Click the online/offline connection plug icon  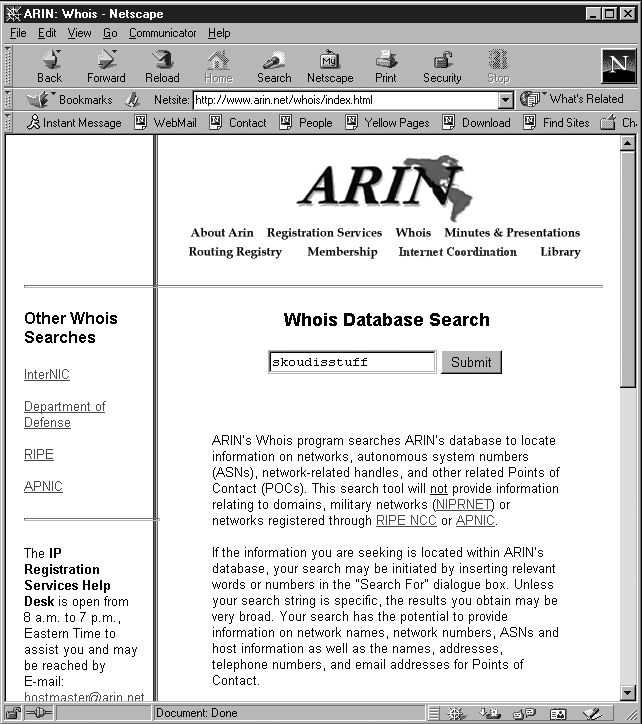click(38, 713)
